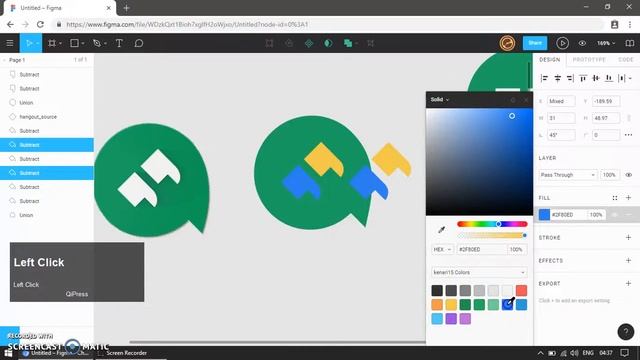The height and width of the screenshot is (360, 640).
Task: Add an Effect
Action: (x=629, y=260)
